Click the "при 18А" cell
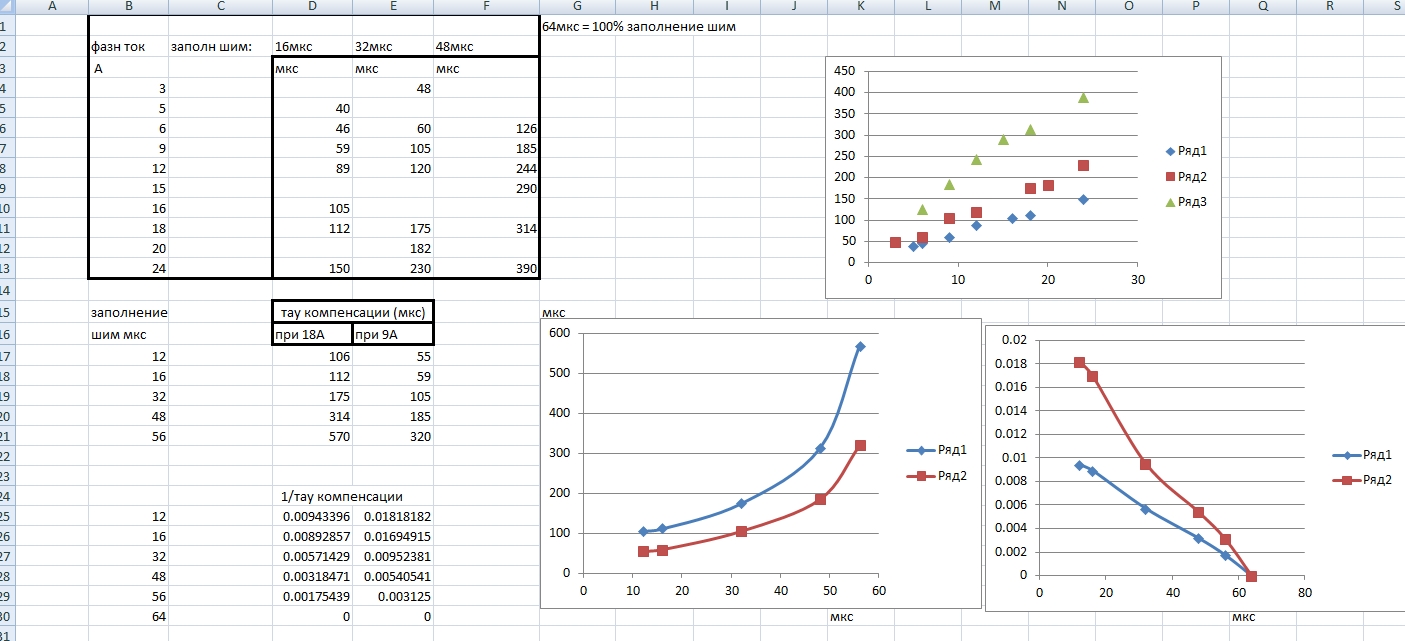1405x641 pixels. (312, 333)
